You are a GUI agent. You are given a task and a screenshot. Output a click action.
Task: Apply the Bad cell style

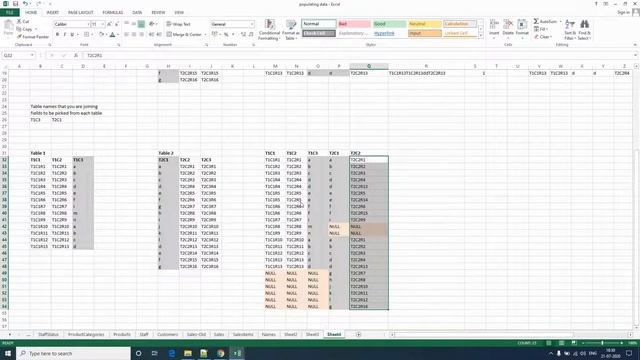pos(354,24)
